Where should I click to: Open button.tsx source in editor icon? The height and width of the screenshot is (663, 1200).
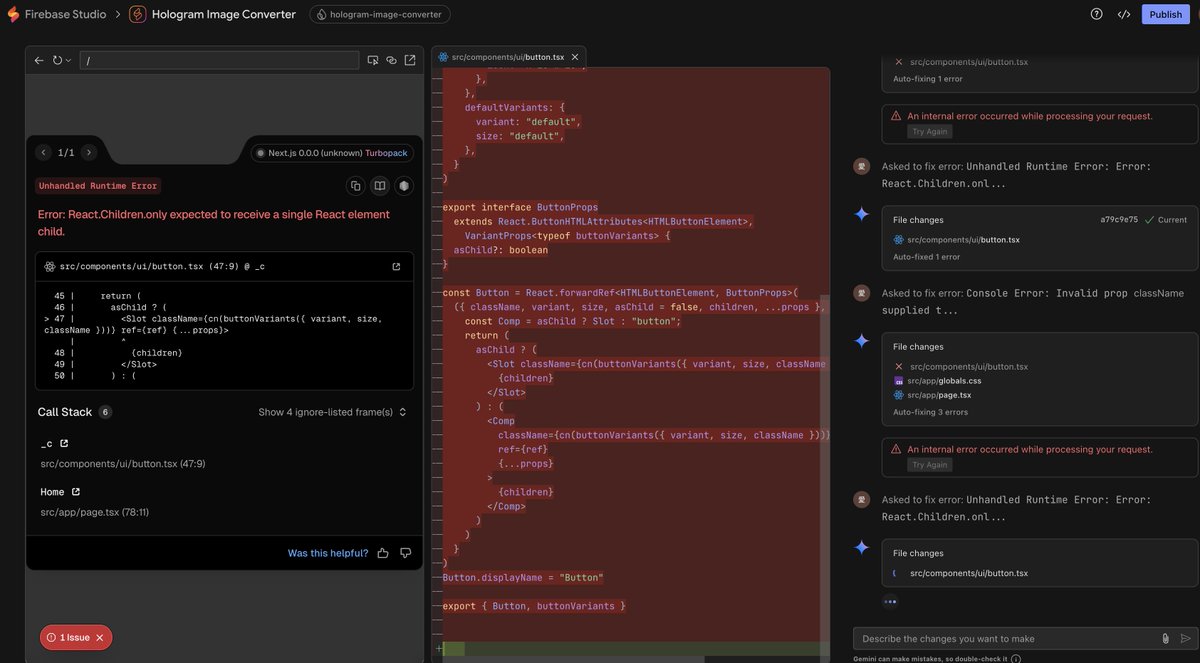(x=396, y=267)
